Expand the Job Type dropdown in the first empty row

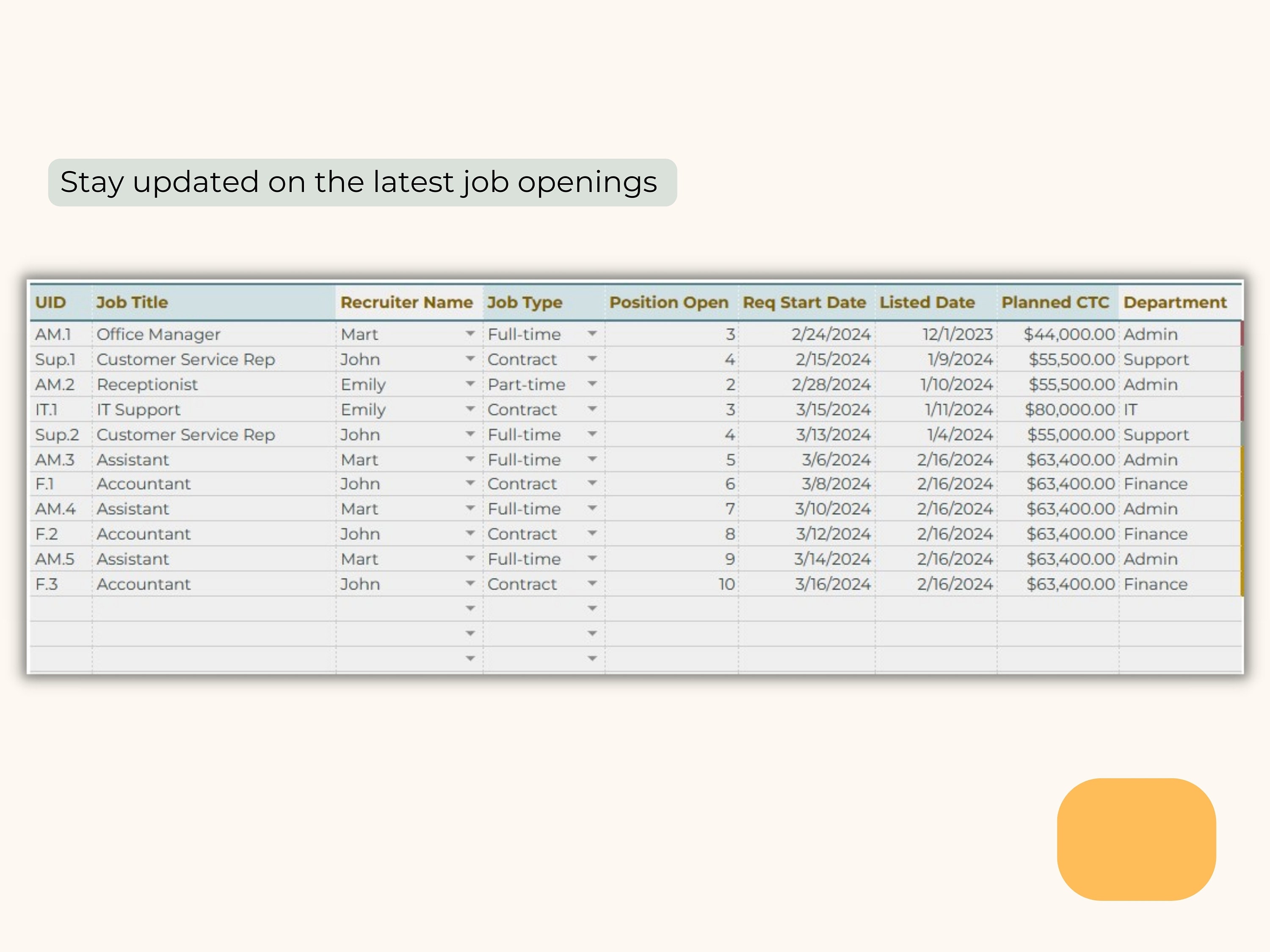pos(592,608)
